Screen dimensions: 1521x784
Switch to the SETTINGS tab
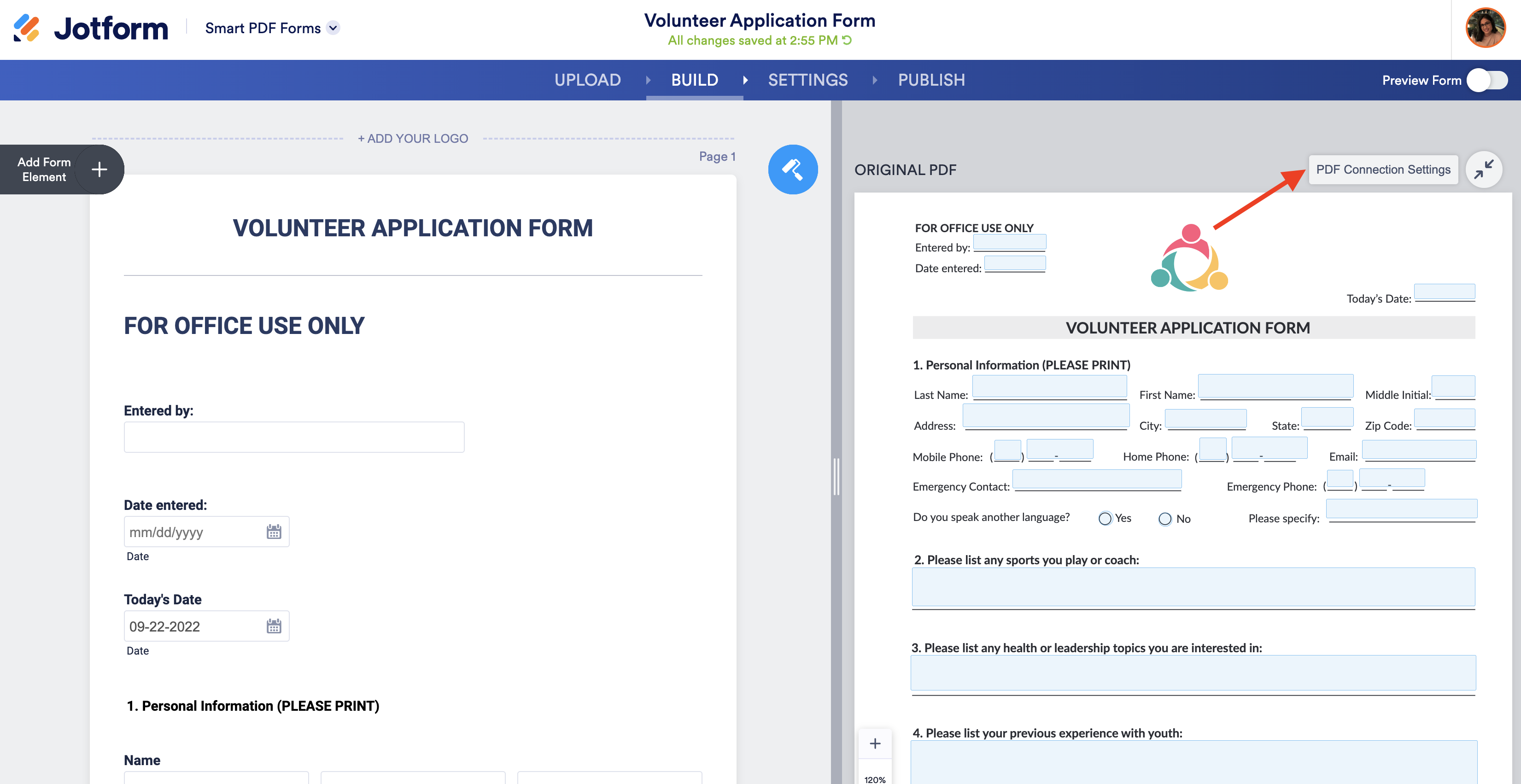(x=807, y=80)
